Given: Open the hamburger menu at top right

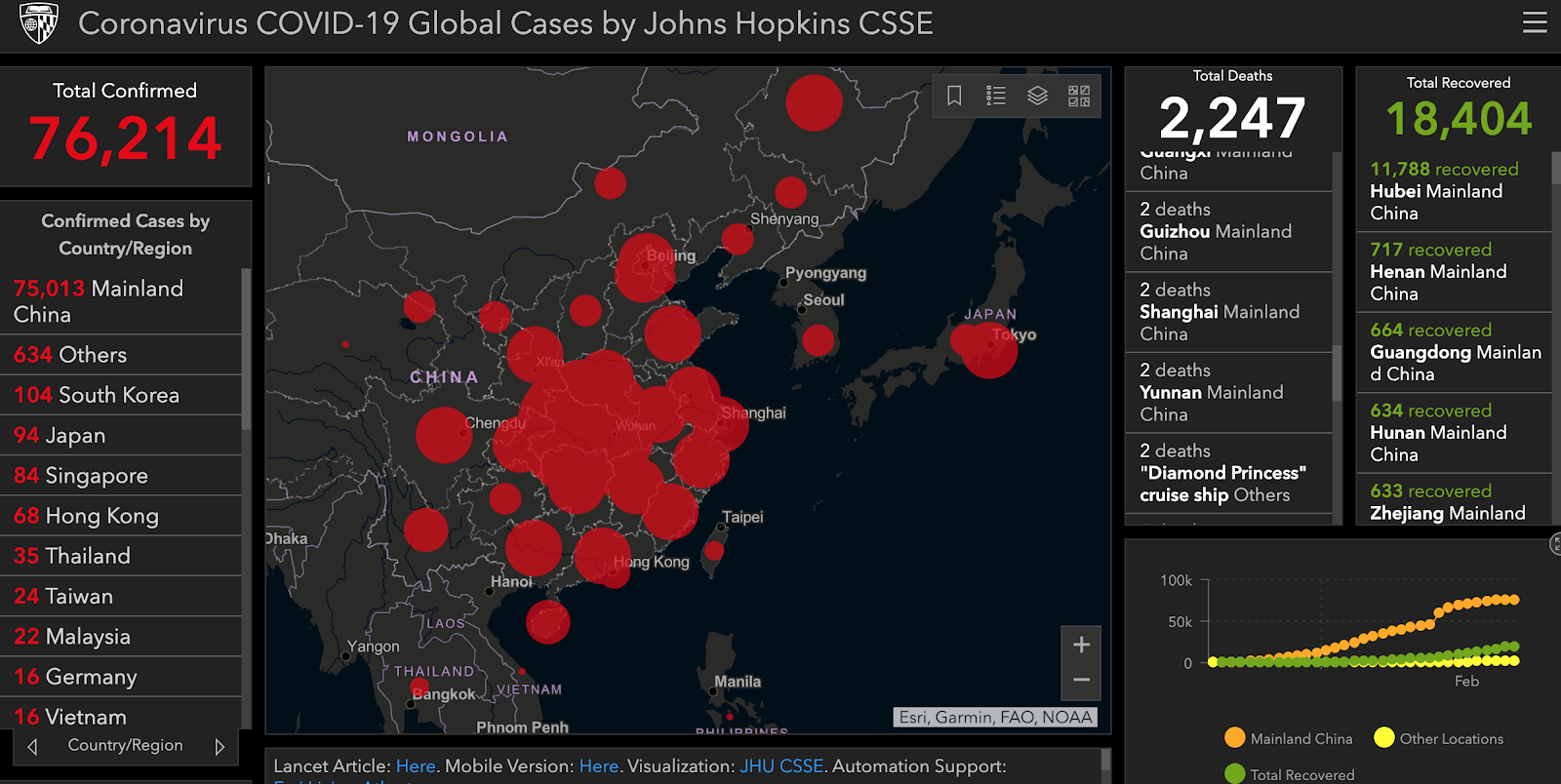Looking at the screenshot, I should point(1535,22).
